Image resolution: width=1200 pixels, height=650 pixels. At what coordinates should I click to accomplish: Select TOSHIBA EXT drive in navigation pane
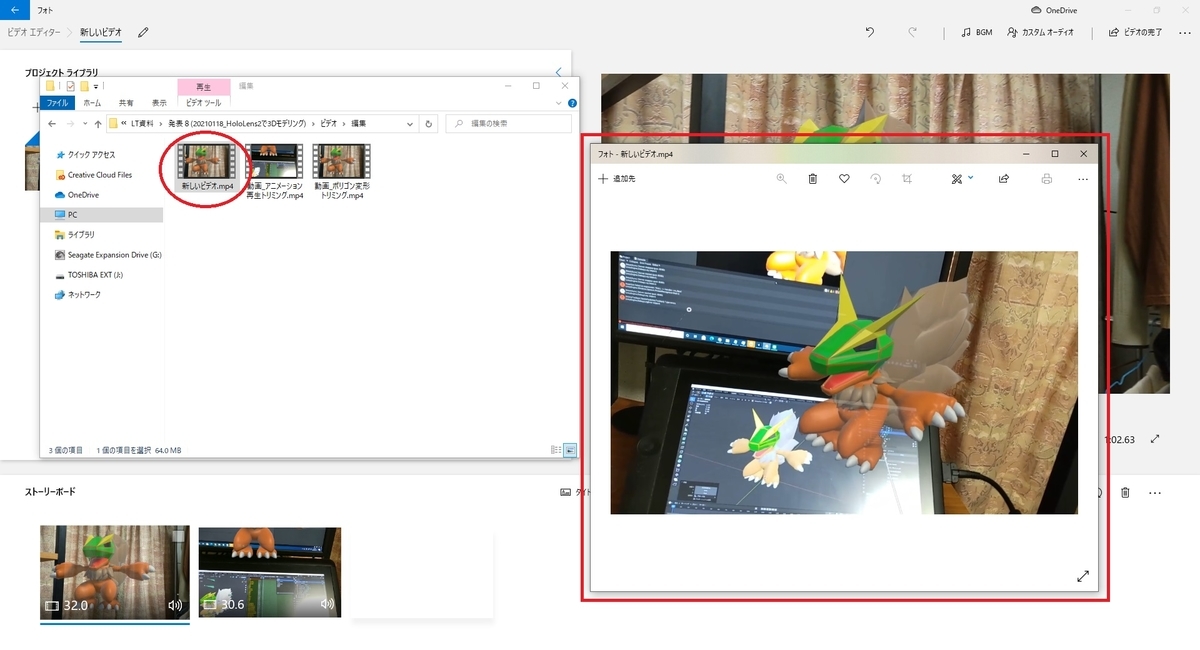pos(89,275)
